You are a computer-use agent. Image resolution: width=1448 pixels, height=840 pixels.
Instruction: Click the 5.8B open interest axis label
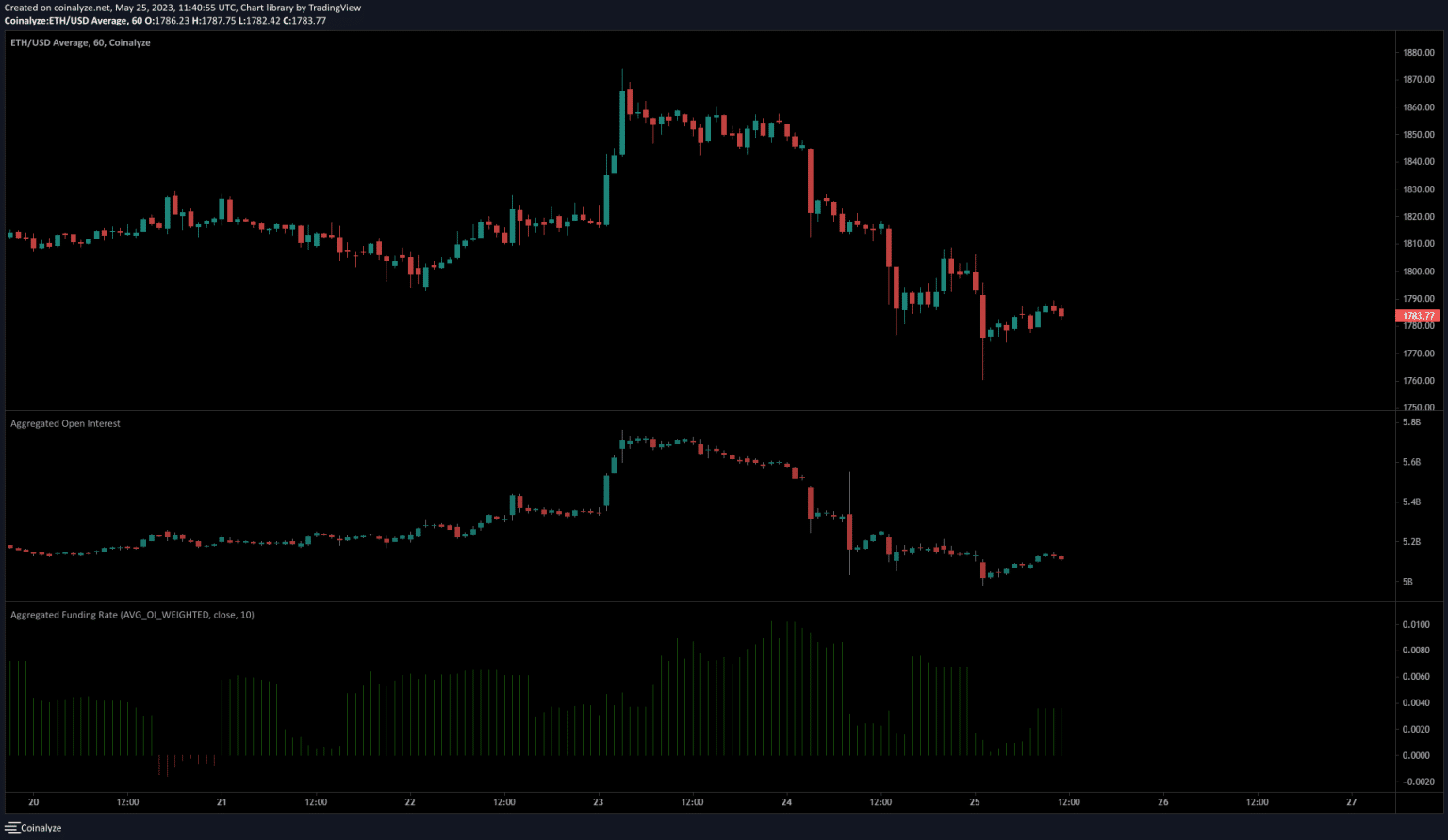1411,422
